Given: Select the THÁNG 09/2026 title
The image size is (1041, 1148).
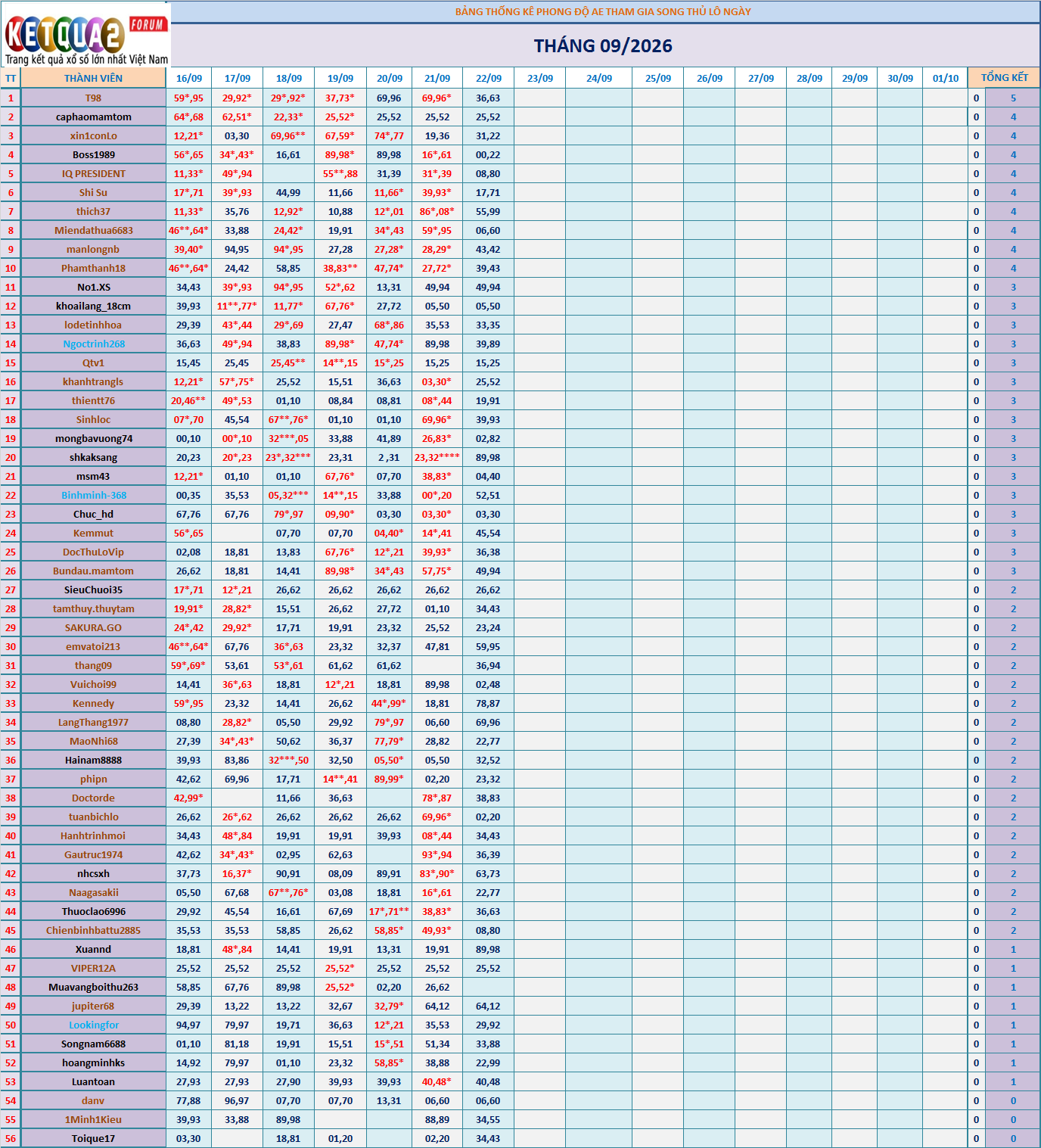Looking at the screenshot, I should pyautogui.click(x=603, y=46).
